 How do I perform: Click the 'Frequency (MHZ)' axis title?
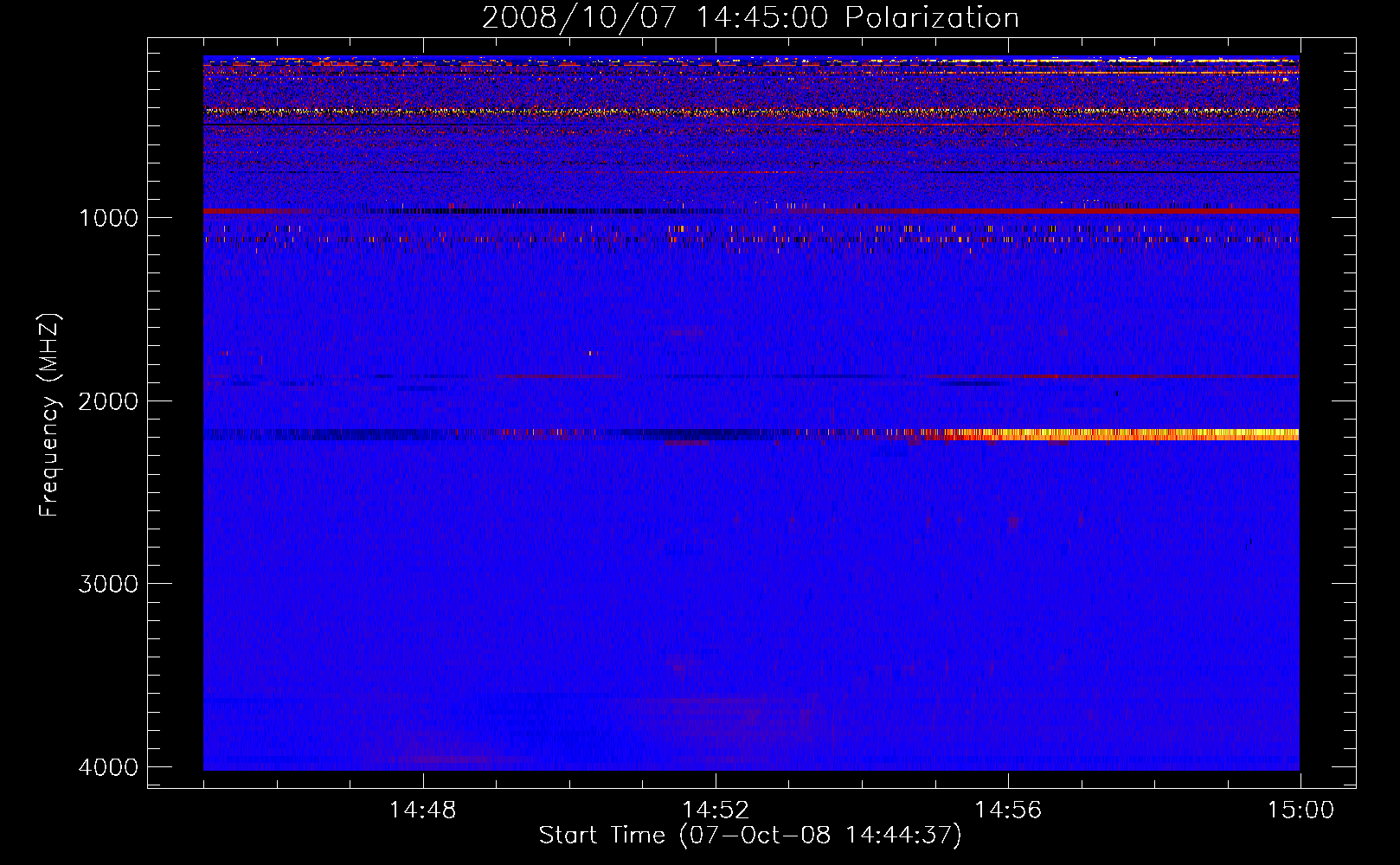click(x=50, y=415)
